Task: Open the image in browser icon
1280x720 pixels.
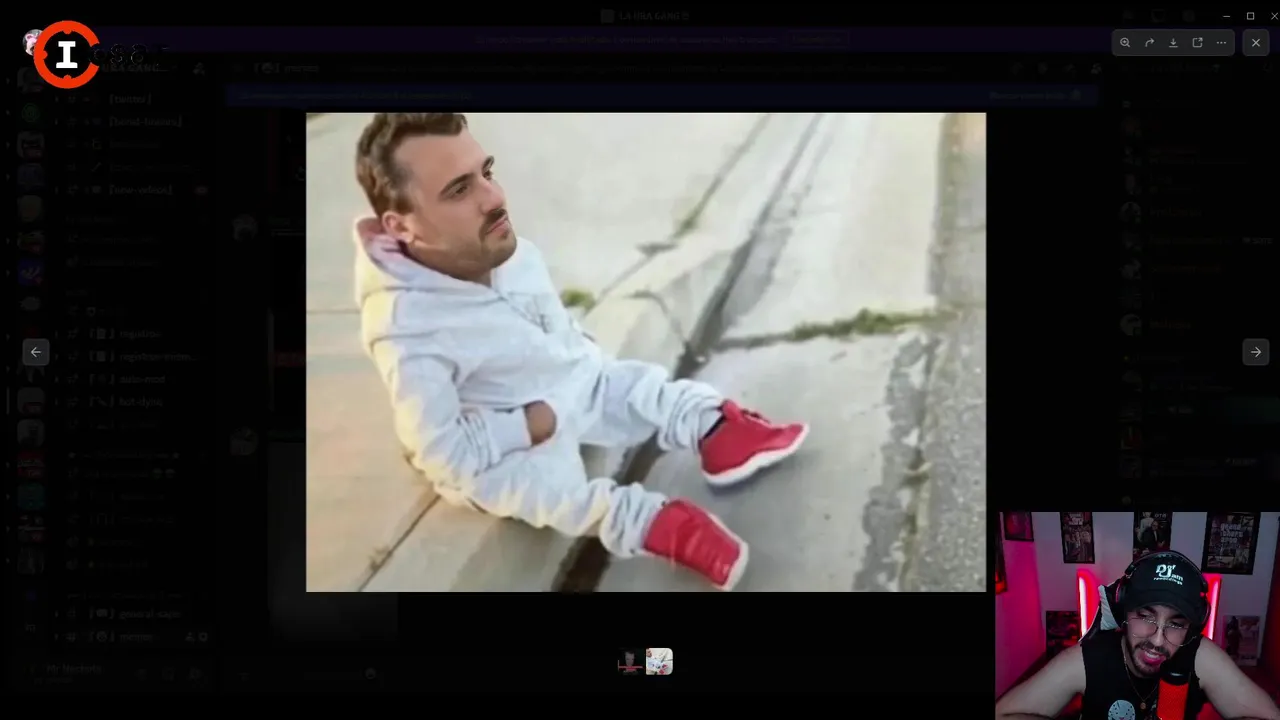Action: (1197, 43)
